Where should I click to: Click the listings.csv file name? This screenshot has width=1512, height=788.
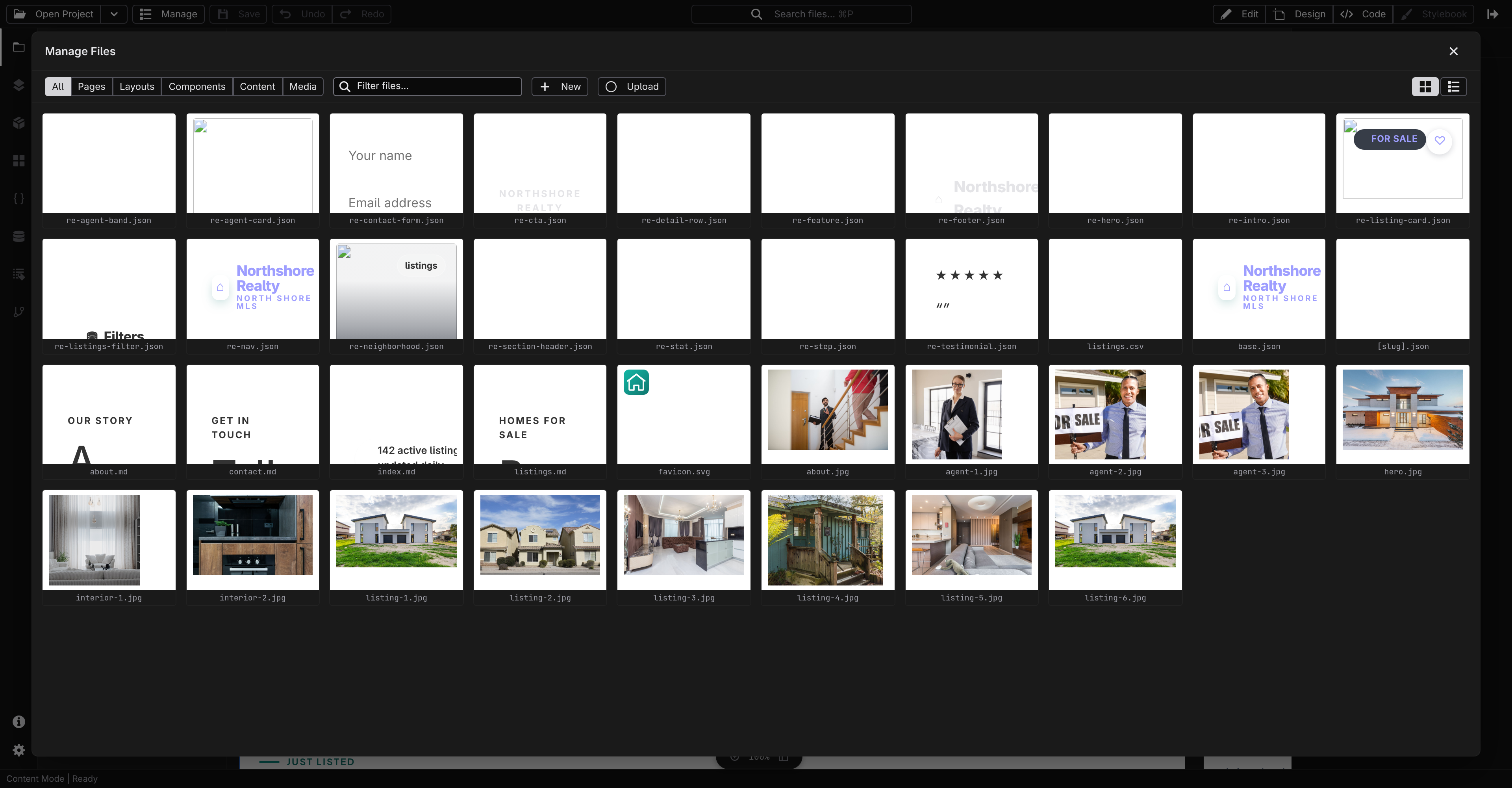pos(1115,346)
